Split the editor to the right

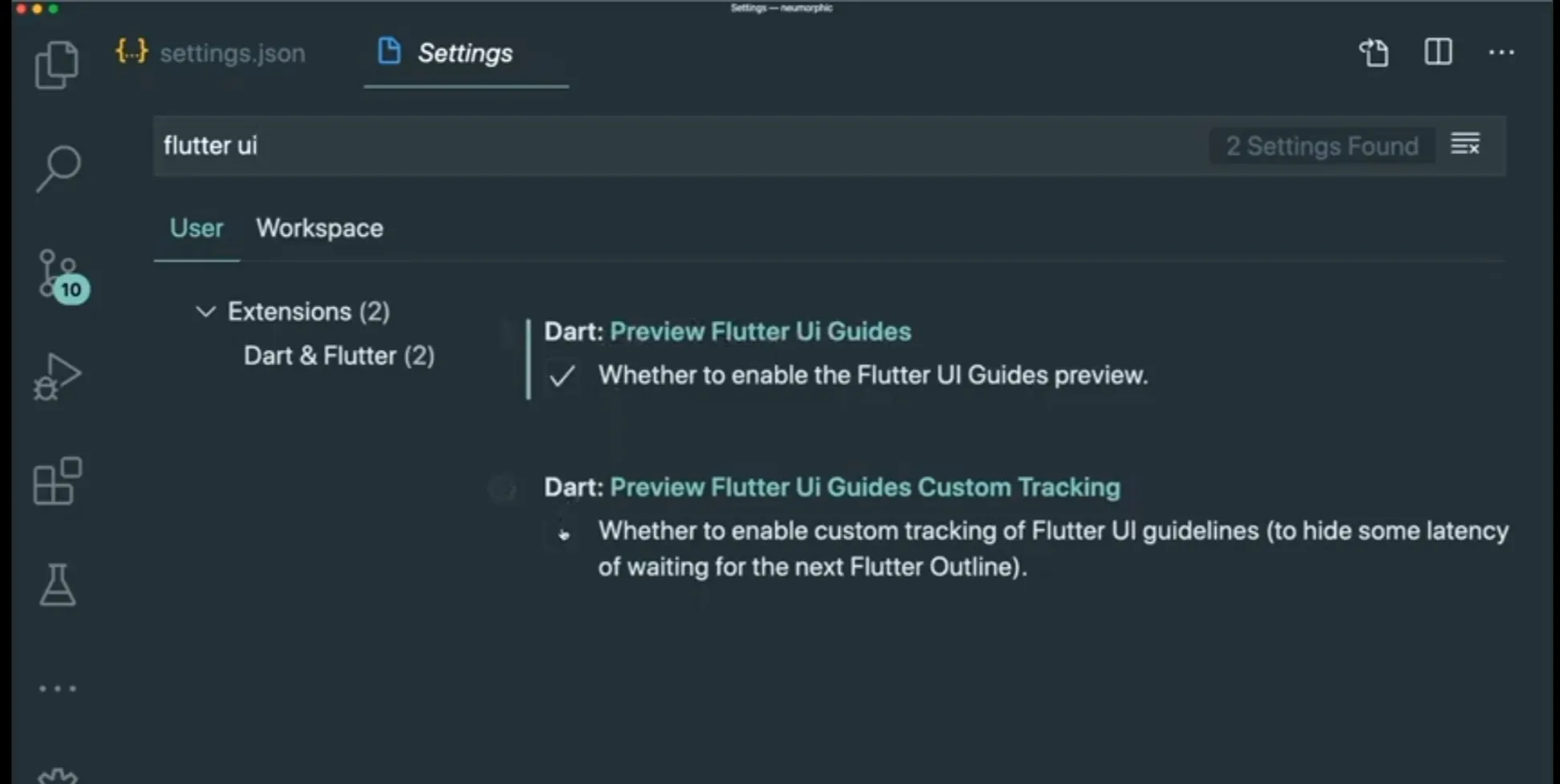click(x=1438, y=53)
